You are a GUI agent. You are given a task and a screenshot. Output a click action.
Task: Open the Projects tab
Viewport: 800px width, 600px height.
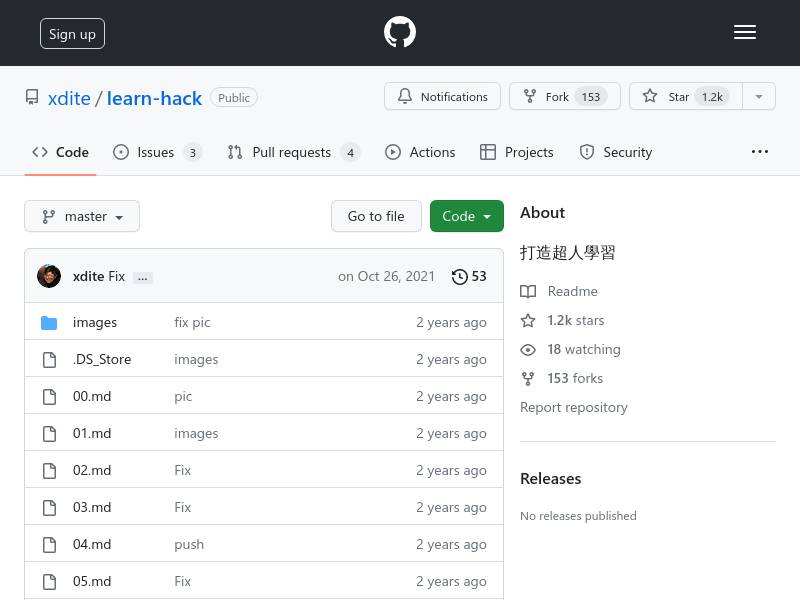coord(516,152)
